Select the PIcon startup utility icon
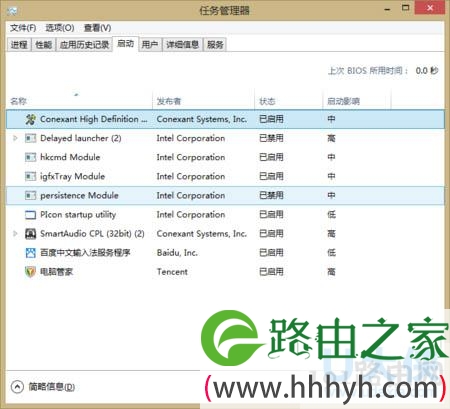The image size is (450, 409). pos(30,215)
